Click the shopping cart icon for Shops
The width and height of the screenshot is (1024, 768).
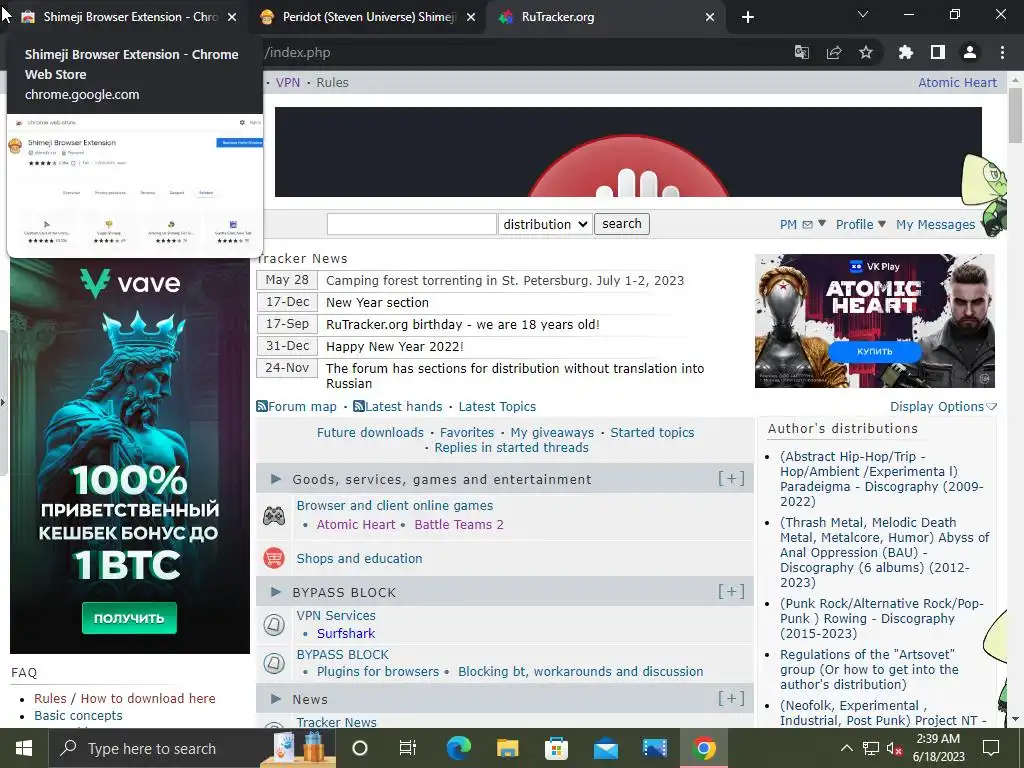tap(274, 558)
